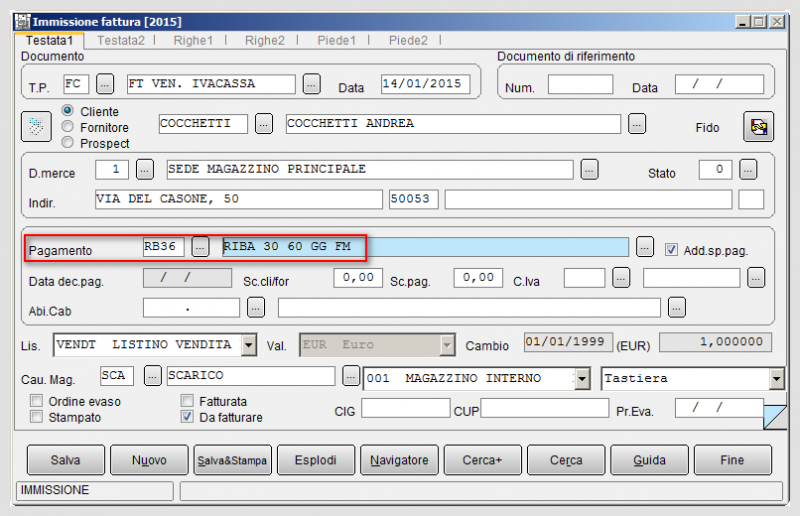This screenshot has height=516, width=800.
Task: Toggle the Ordine evaso checkbox
Action: (36, 401)
